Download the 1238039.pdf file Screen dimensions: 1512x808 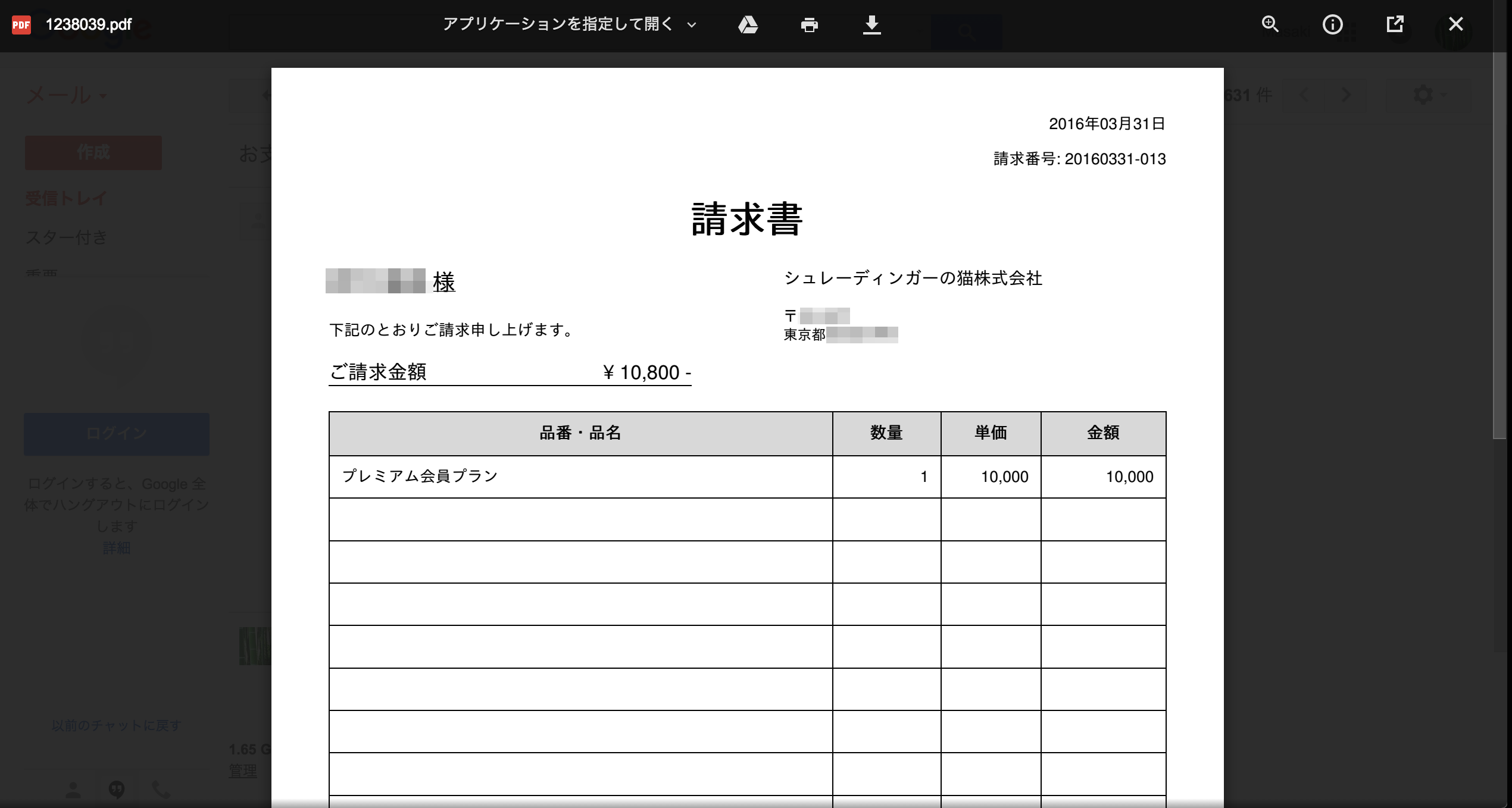click(x=872, y=24)
